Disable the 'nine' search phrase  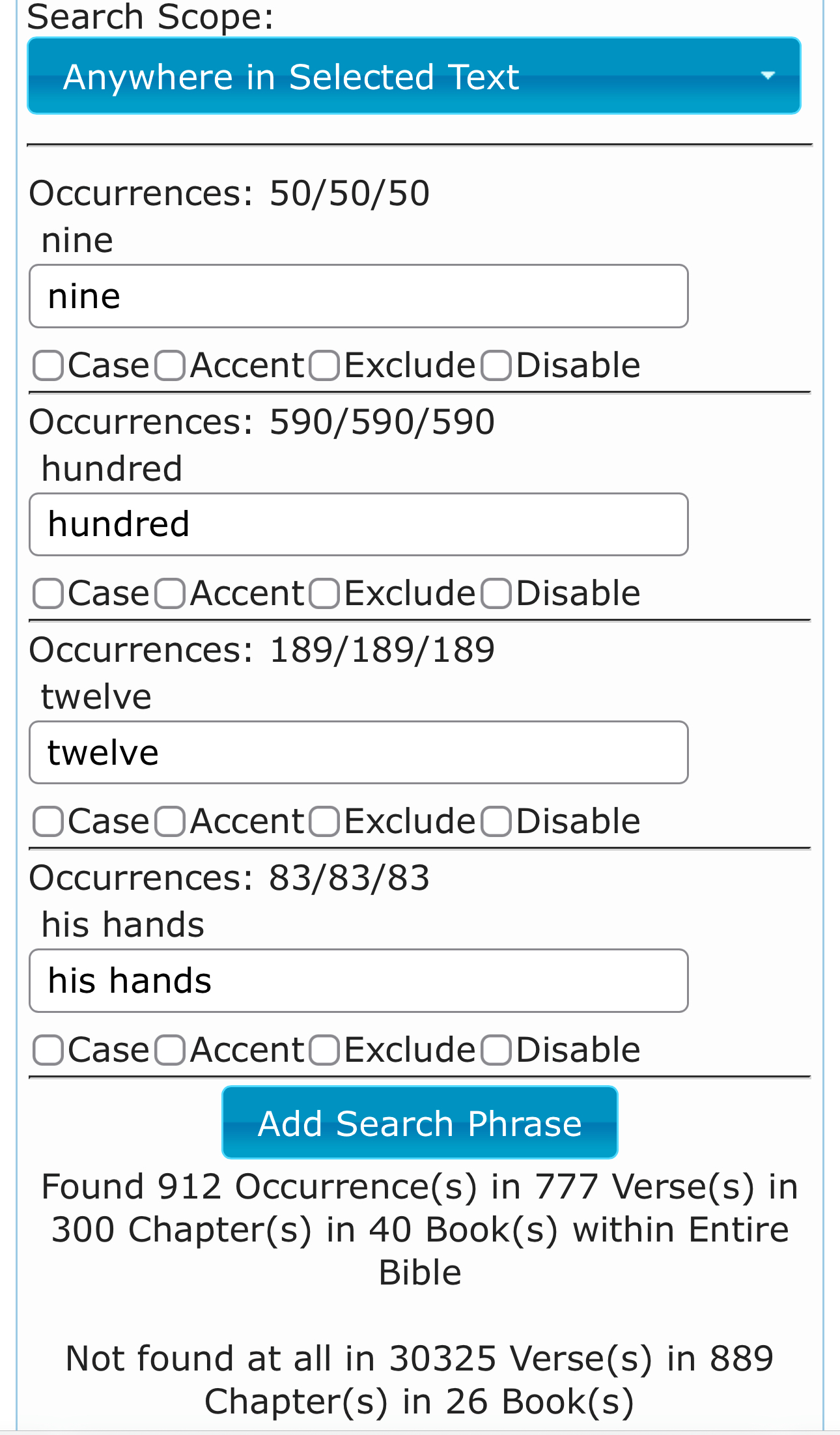pos(496,365)
